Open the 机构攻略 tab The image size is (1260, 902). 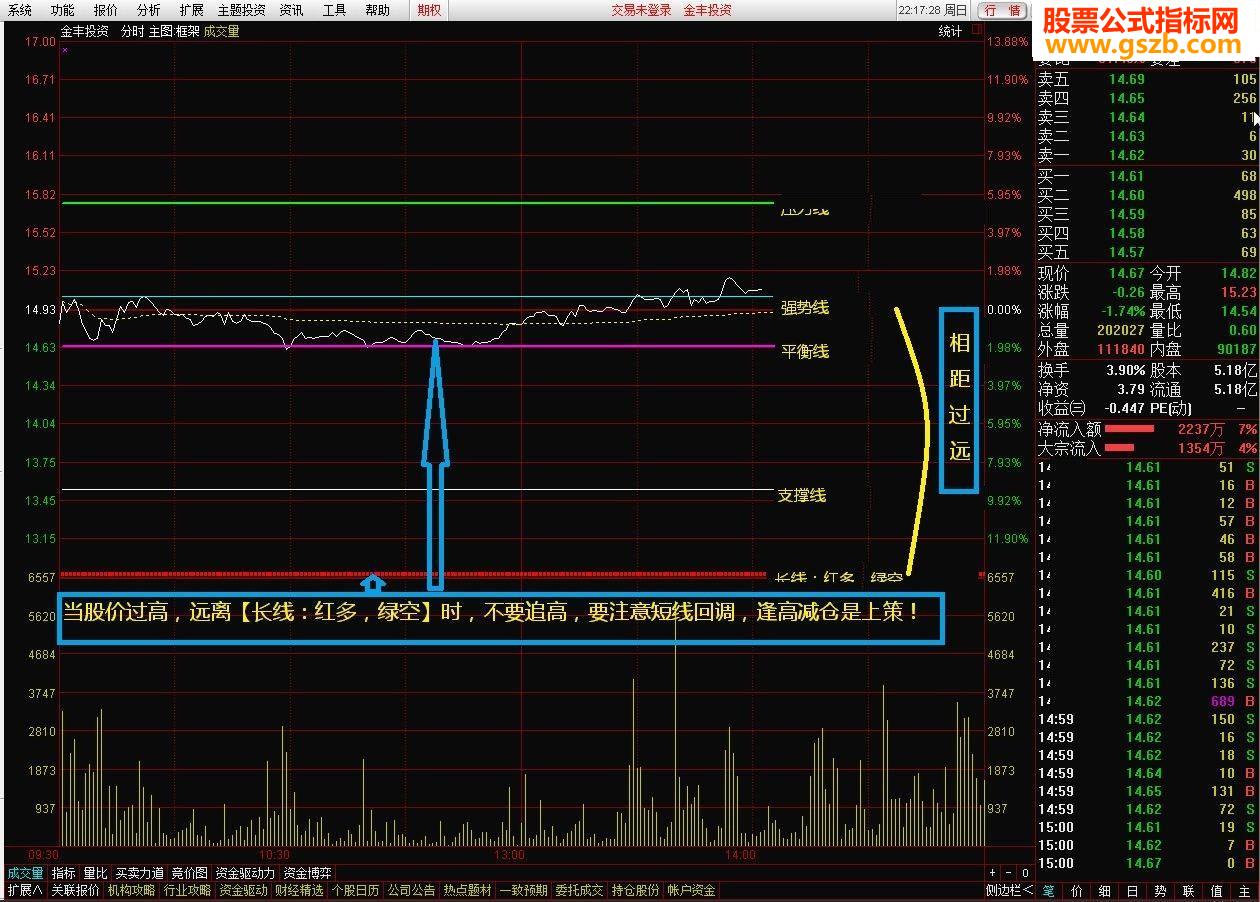(x=131, y=890)
